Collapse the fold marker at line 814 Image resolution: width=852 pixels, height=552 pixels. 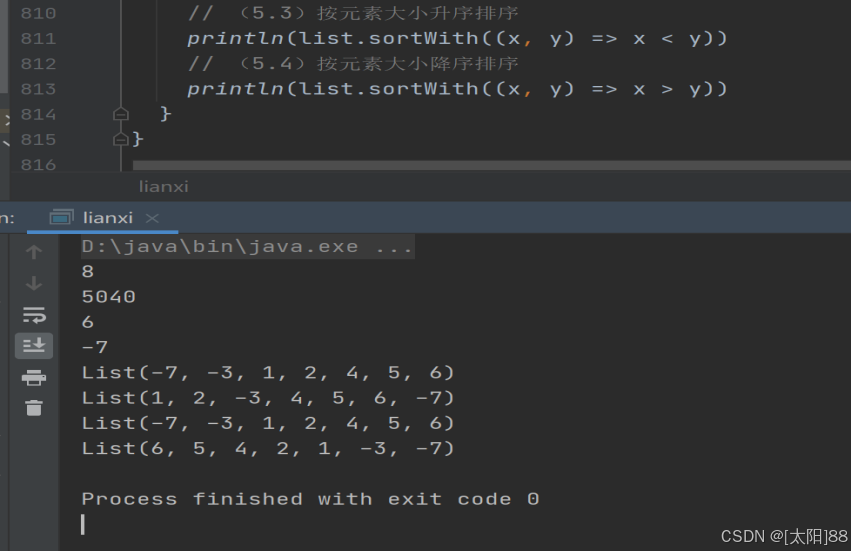tap(121, 114)
